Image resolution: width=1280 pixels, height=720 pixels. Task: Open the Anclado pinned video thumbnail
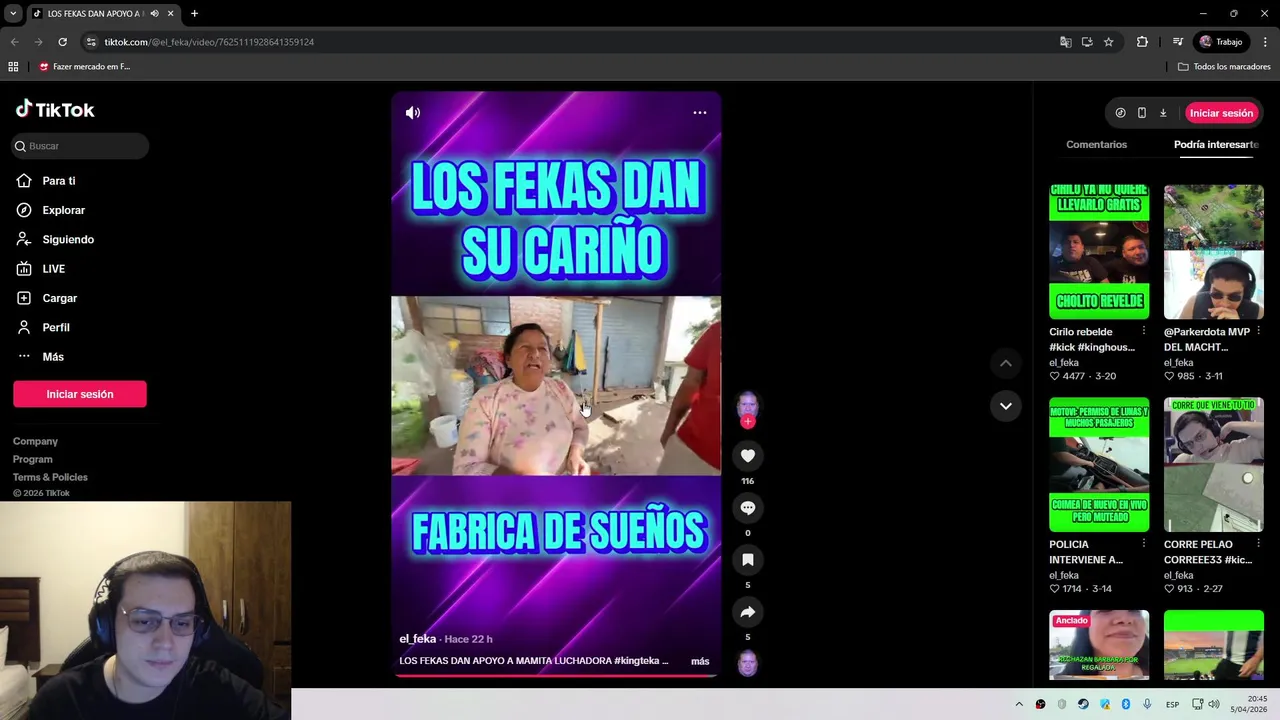[1099, 646]
